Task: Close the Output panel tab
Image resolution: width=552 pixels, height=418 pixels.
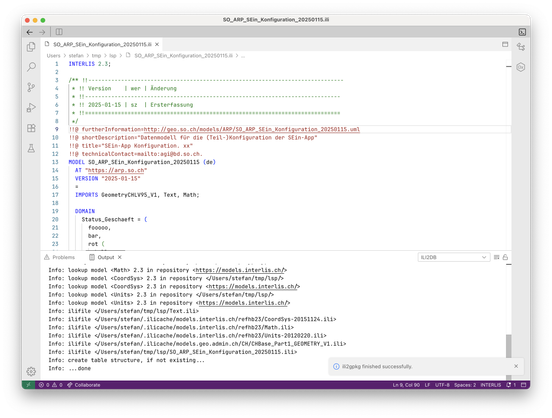Action: pos(120,257)
